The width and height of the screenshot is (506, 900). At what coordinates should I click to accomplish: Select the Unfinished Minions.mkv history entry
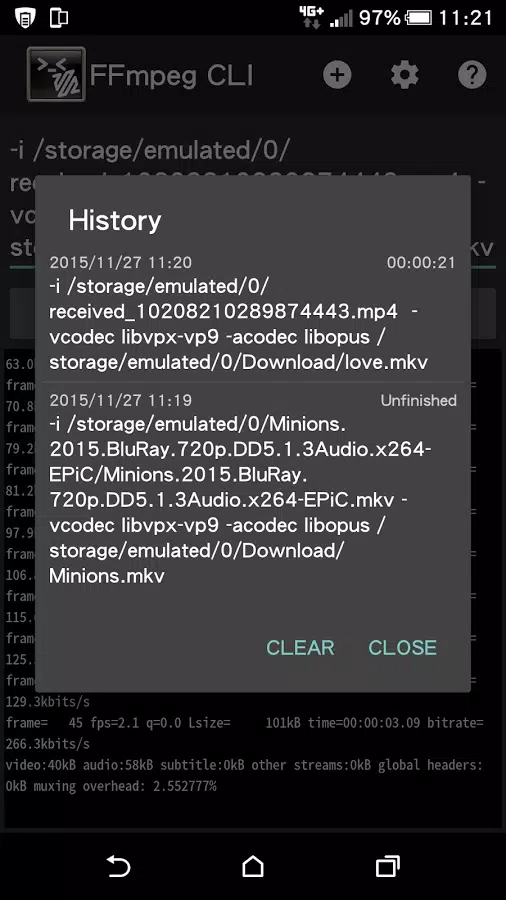(x=253, y=487)
